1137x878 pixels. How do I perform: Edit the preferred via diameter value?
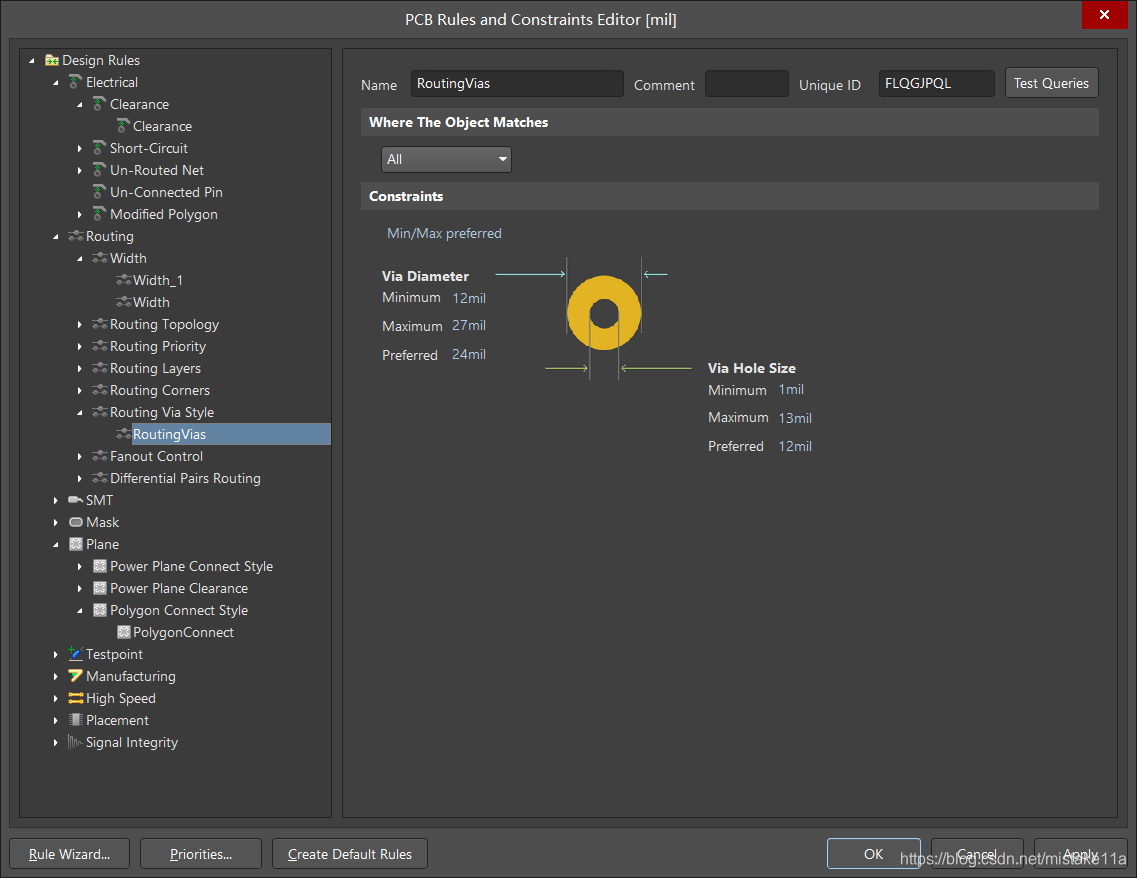click(469, 355)
